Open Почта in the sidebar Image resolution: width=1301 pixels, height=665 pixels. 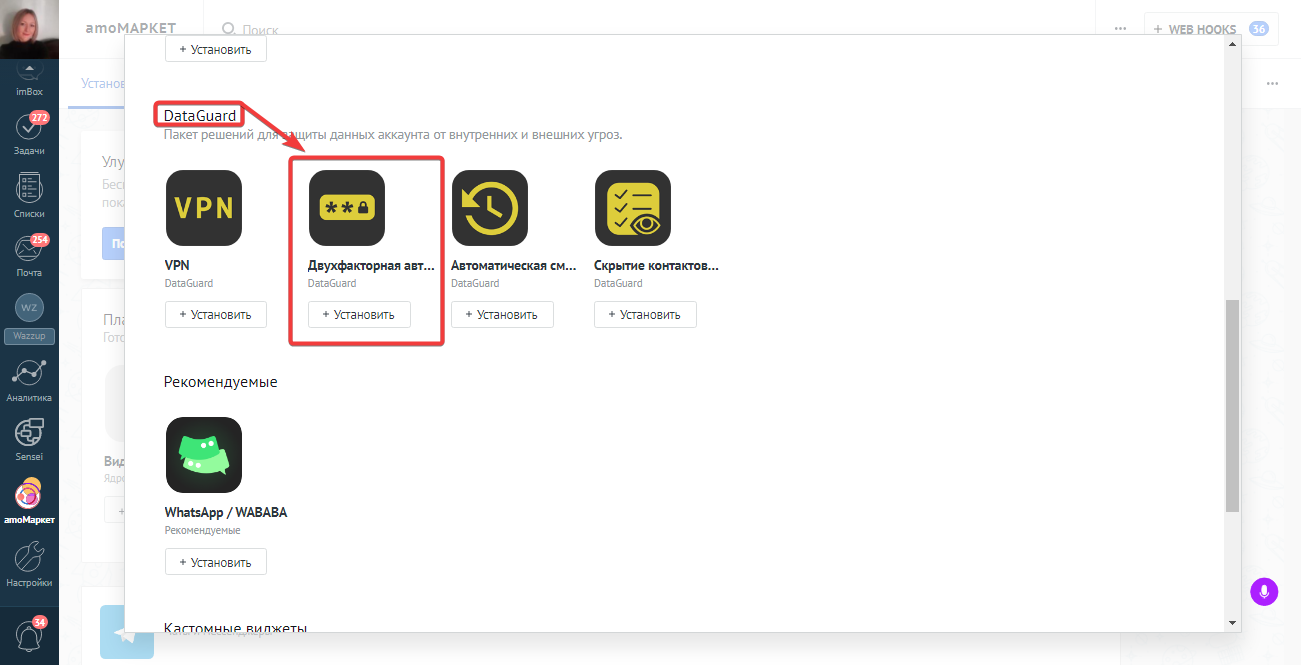pyautogui.click(x=29, y=256)
